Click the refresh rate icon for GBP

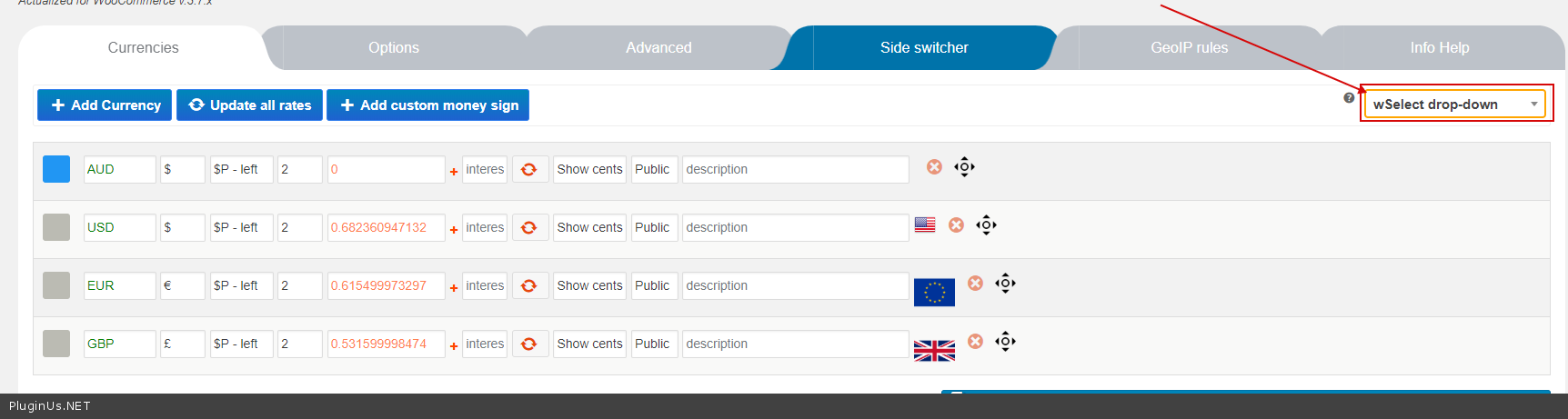point(529,344)
